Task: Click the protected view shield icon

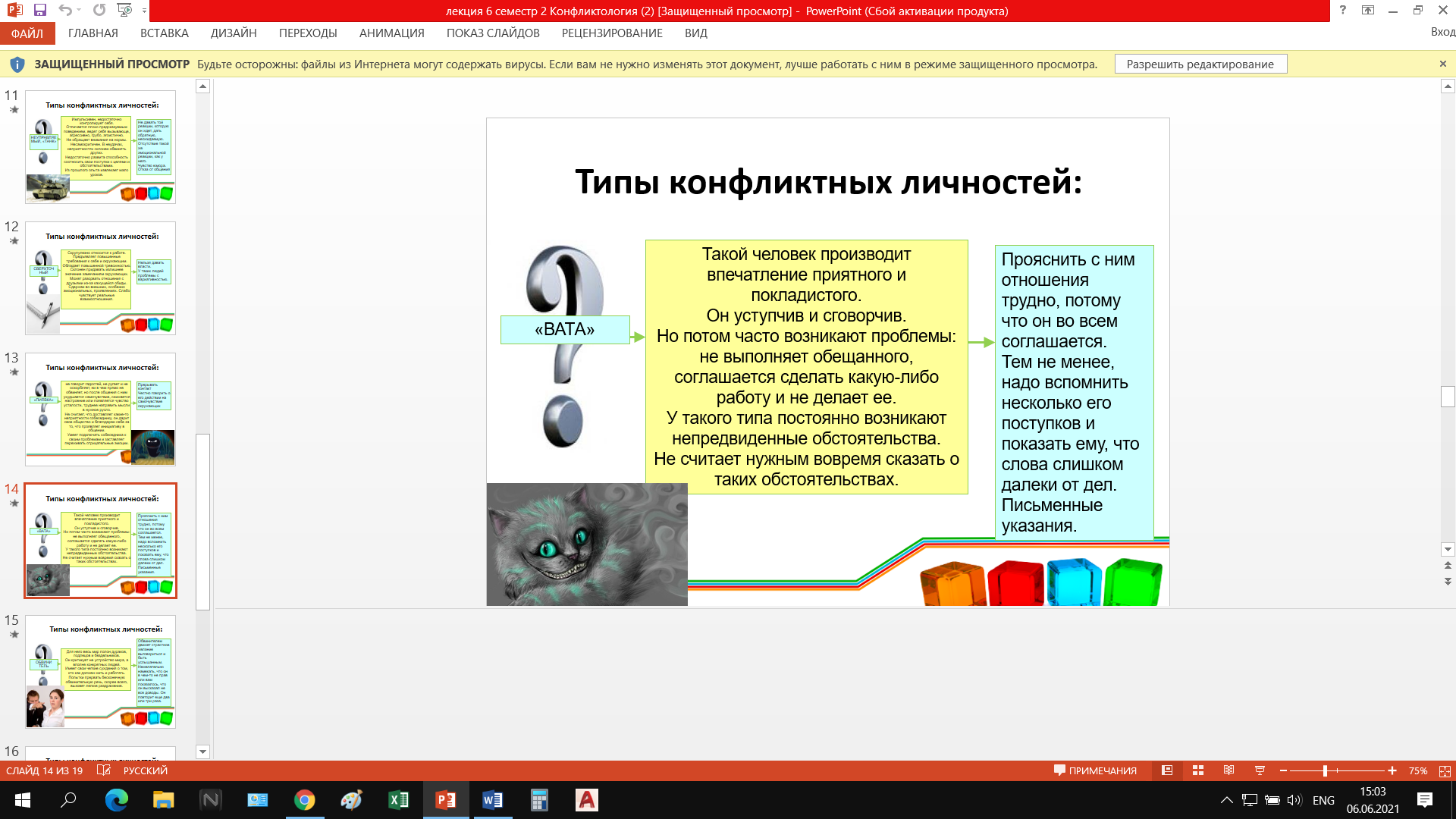Action: (x=17, y=64)
